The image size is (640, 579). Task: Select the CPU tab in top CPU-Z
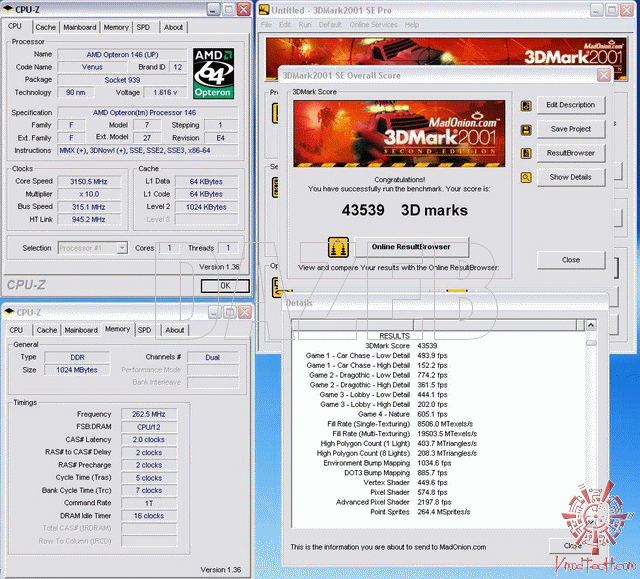[x=15, y=27]
